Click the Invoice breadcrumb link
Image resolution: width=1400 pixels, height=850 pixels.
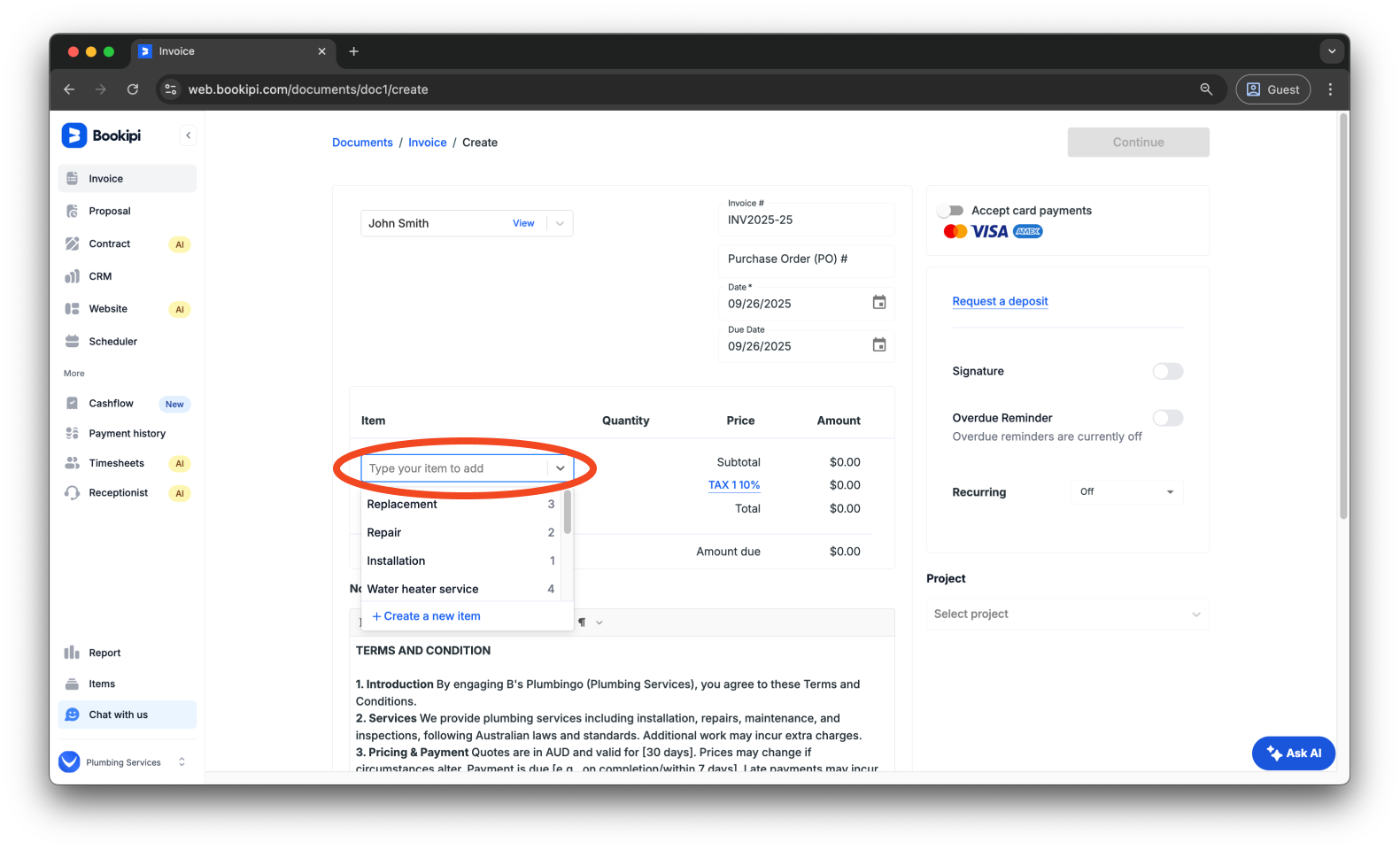(x=427, y=143)
